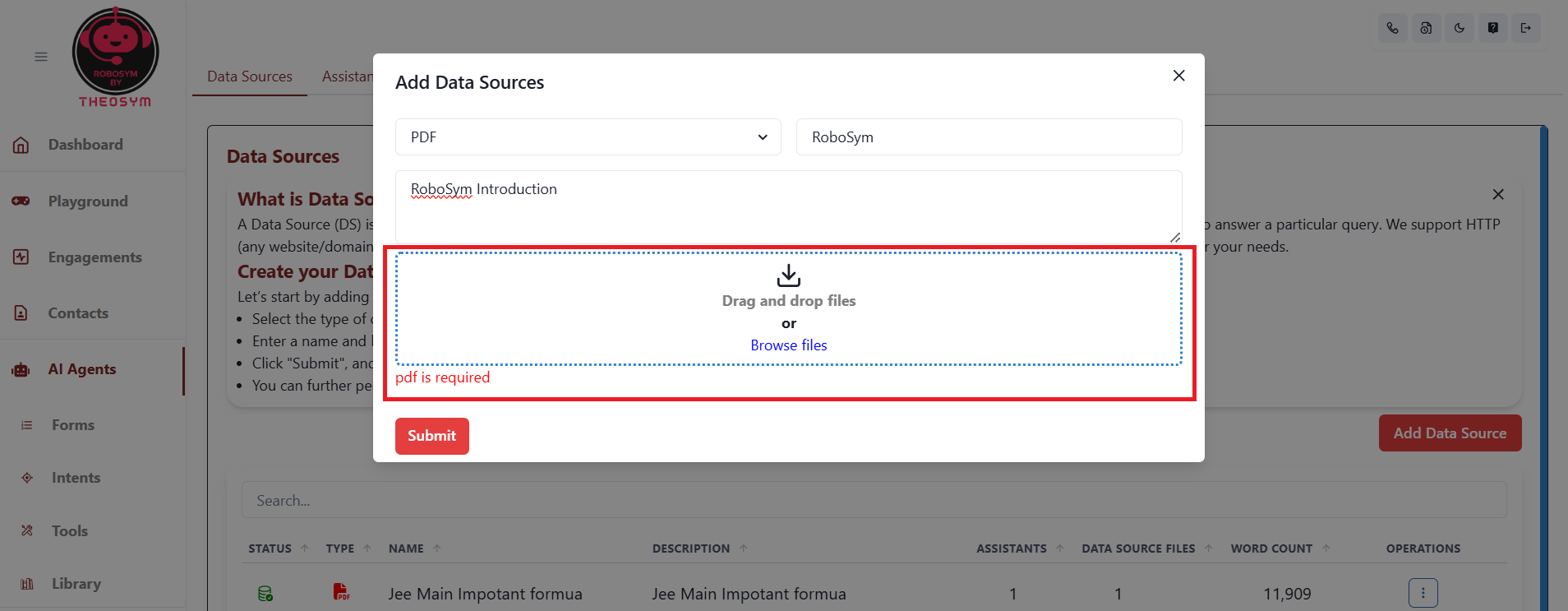Screen dimensions: 1568x611
Task: Click the Tools wrench icon
Action: 27,531
